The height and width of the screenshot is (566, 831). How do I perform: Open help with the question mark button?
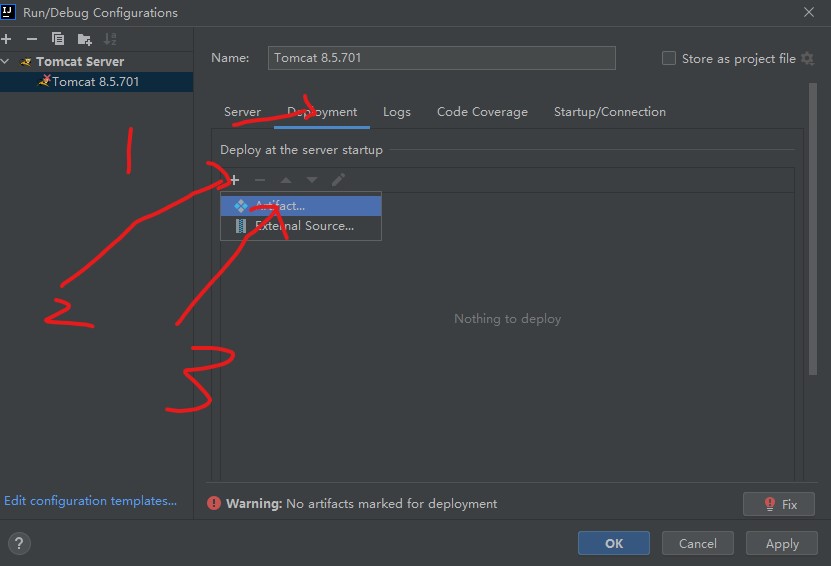19,543
